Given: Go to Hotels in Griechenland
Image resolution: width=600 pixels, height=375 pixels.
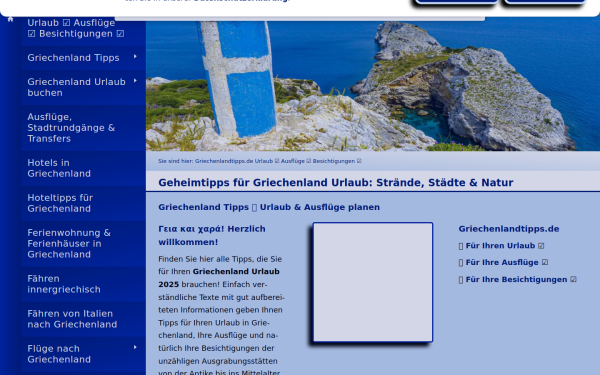Looking at the screenshot, I should (83, 168).
